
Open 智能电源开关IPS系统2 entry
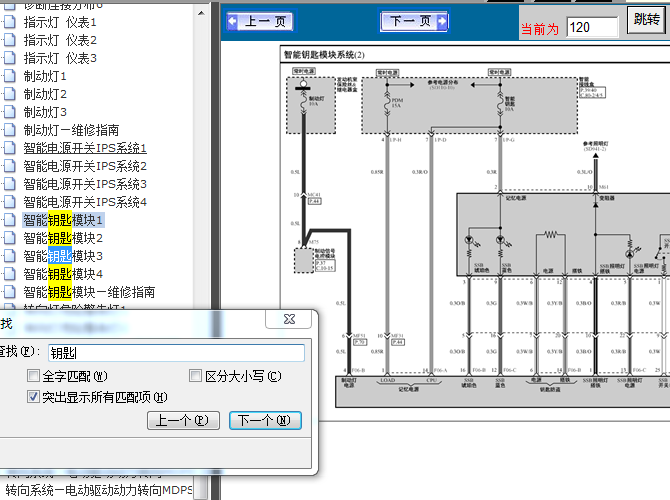[85, 166]
